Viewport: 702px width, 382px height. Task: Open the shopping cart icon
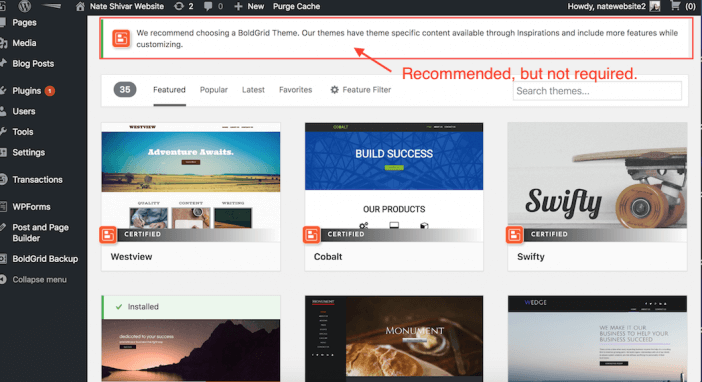pyautogui.click(x=675, y=6)
